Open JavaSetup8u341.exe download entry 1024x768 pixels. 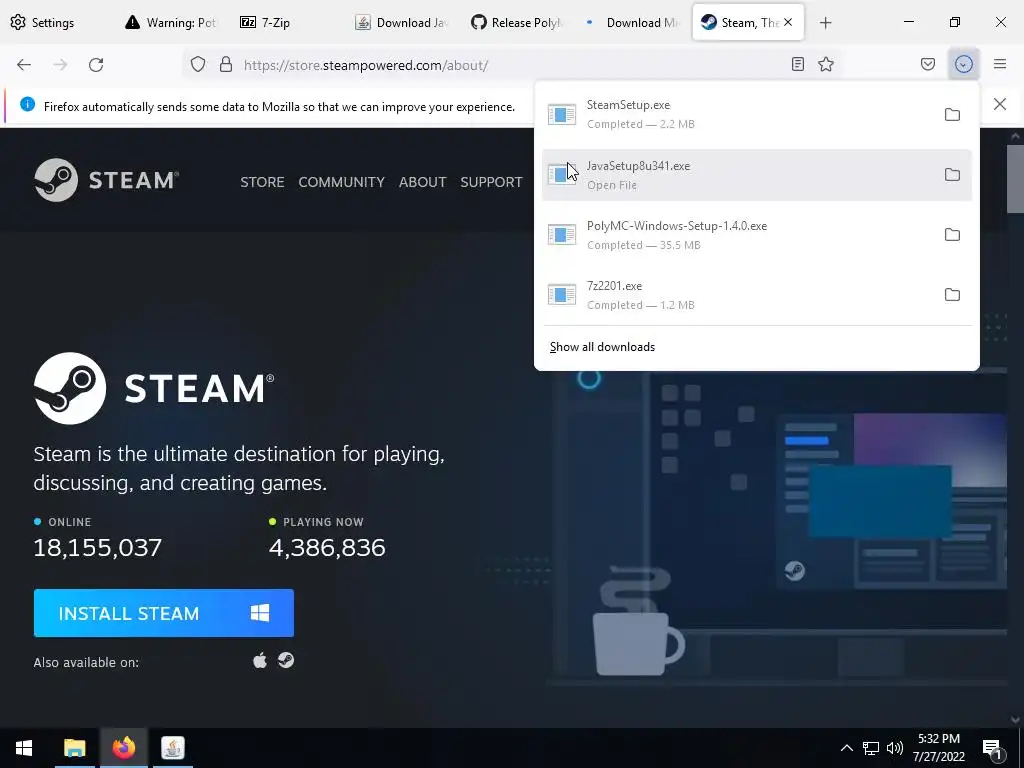click(x=757, y=174)
